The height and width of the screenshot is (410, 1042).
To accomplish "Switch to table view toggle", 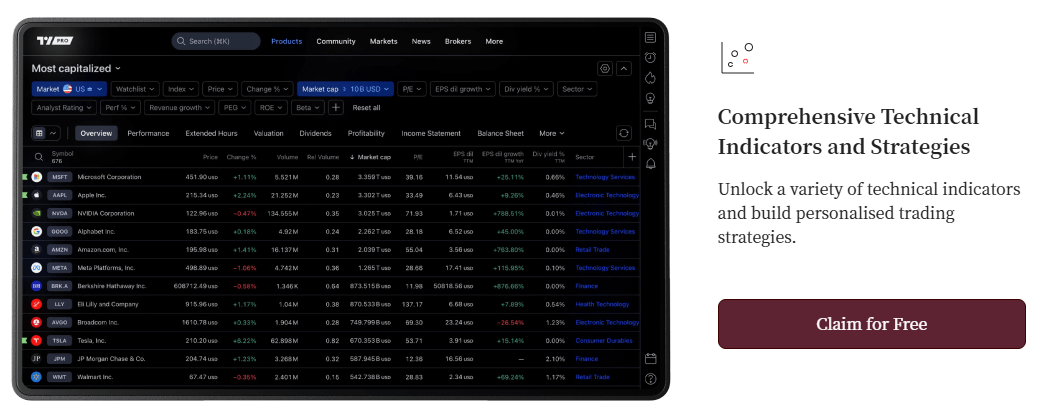I will [x=39, y=133].
